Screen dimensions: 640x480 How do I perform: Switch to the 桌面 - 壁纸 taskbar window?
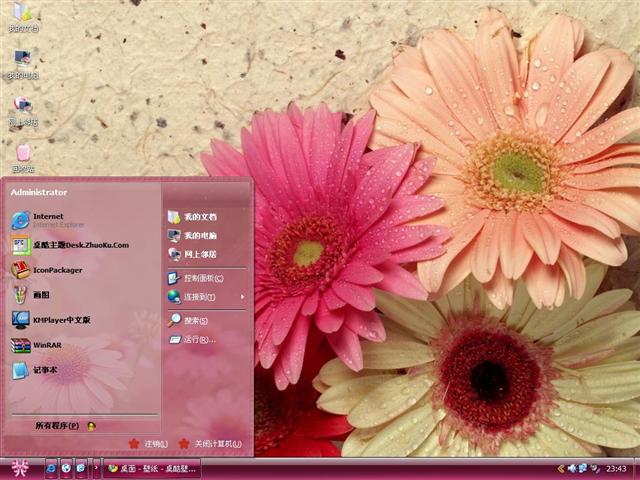[150, 468]
